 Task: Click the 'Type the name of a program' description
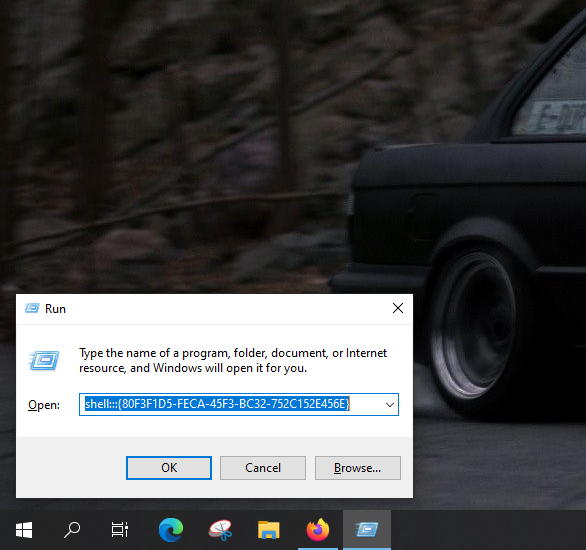click(233, 361)
